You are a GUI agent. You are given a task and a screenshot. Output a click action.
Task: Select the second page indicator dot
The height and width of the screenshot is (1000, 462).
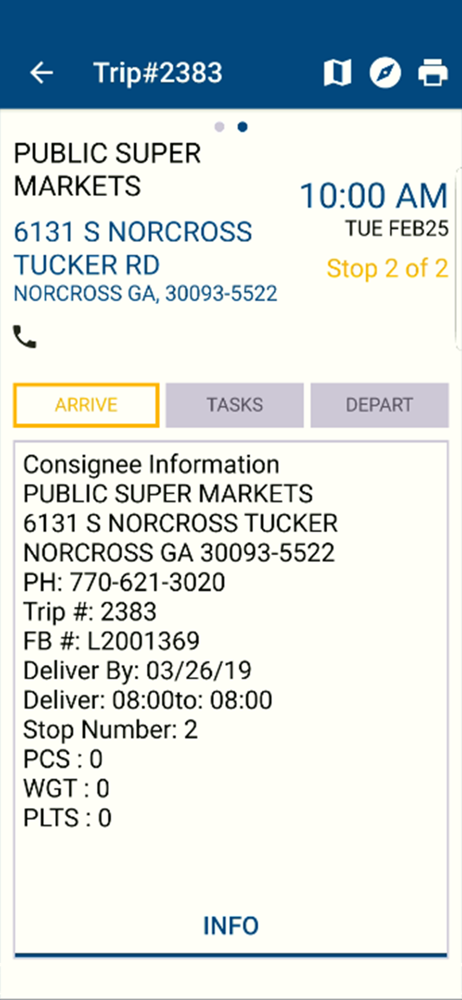(x=242, y=127)
